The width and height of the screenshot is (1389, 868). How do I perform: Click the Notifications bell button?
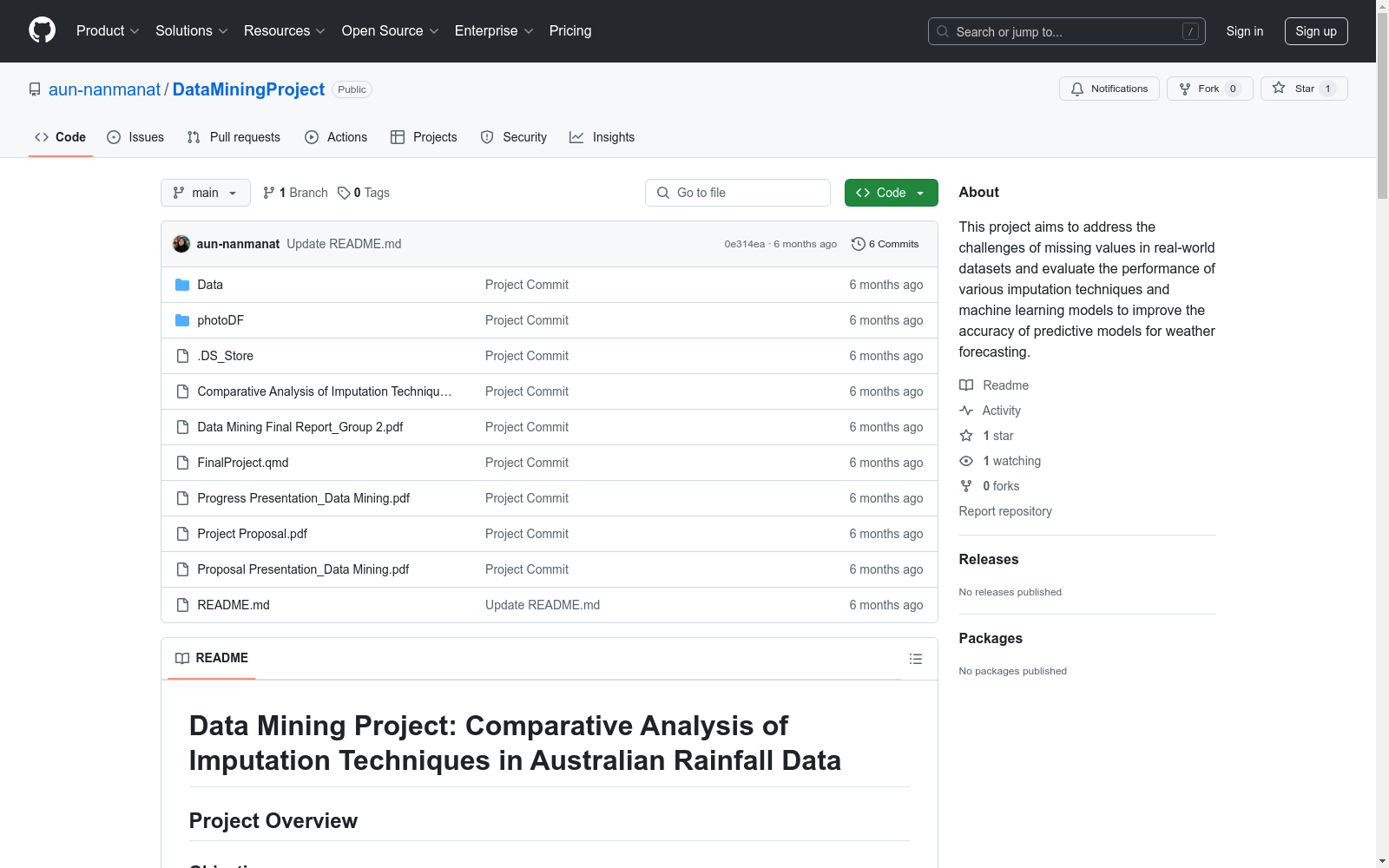[1109, 89]
